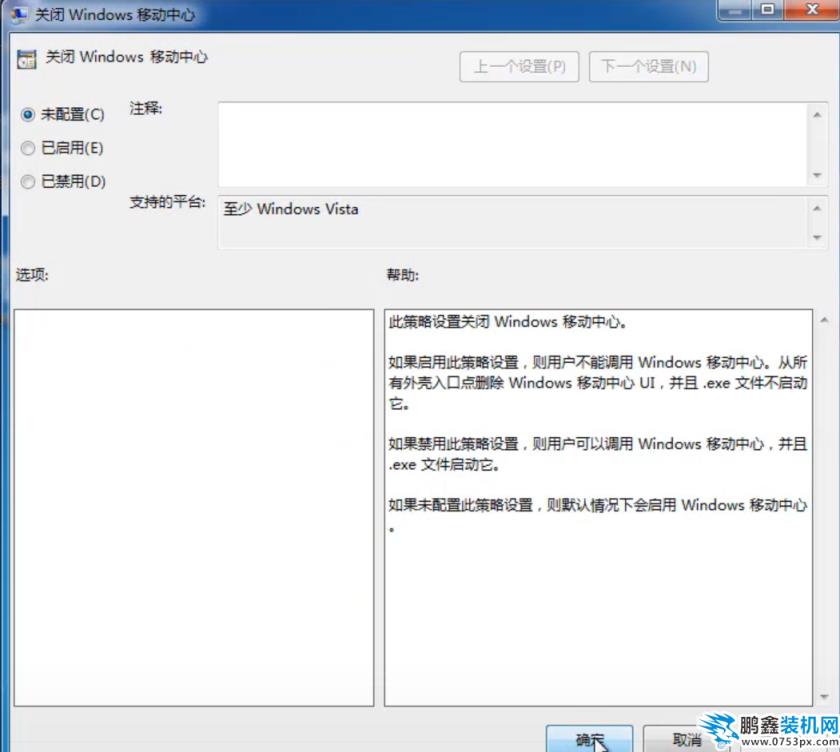Close the 关闭 Windows 移动中心 dialog window
This screenshot has height=752, width=840.
coord(812,10)
